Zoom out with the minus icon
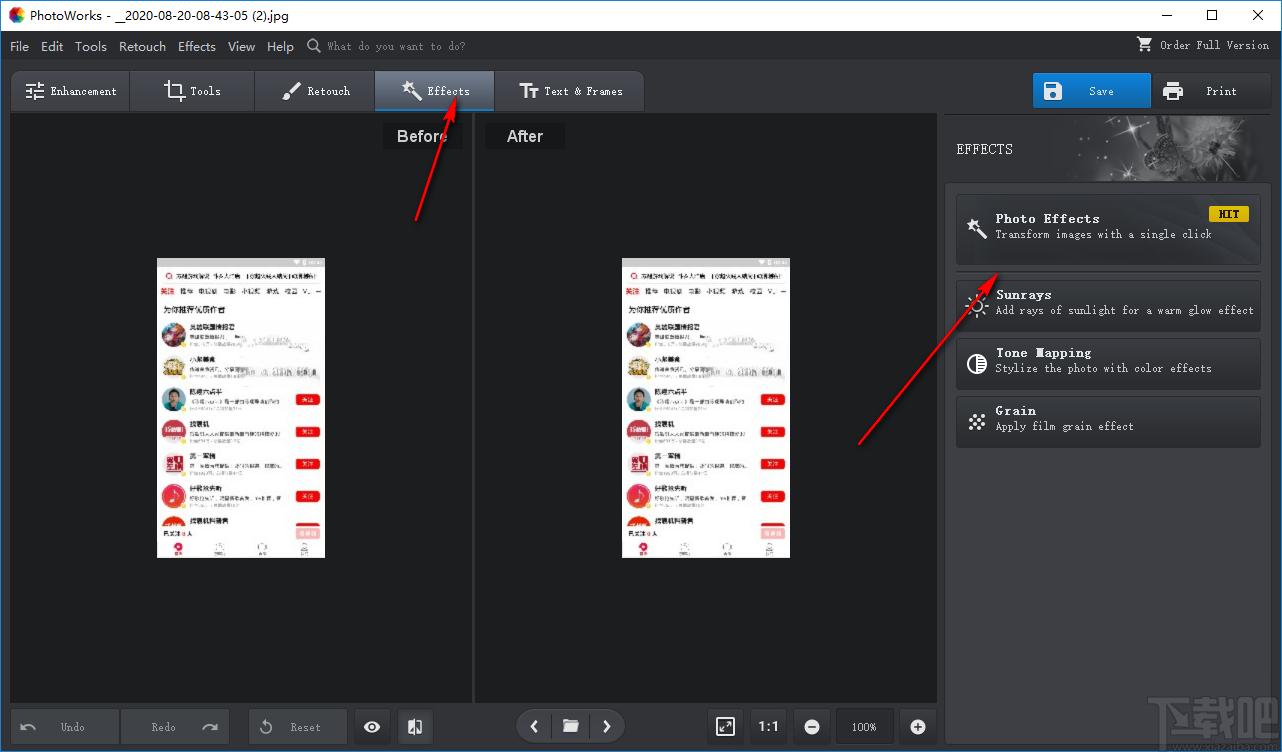This screenshot has height=752, width=1282. (x=812, y=727)
